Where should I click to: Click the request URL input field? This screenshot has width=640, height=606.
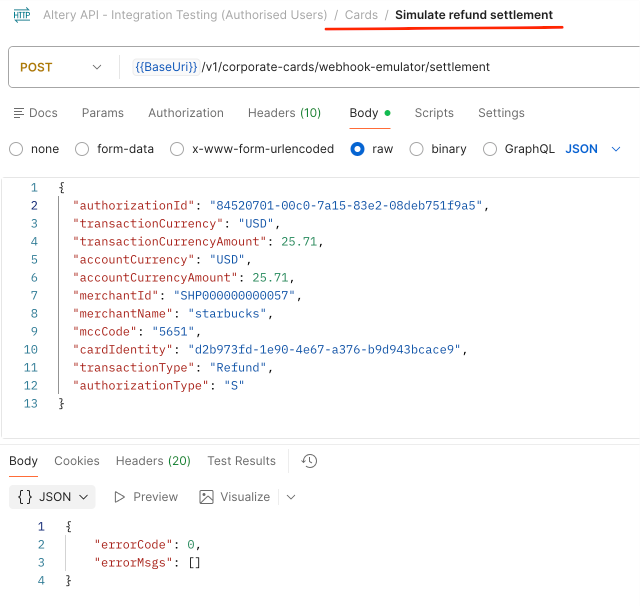click(380, 67)
